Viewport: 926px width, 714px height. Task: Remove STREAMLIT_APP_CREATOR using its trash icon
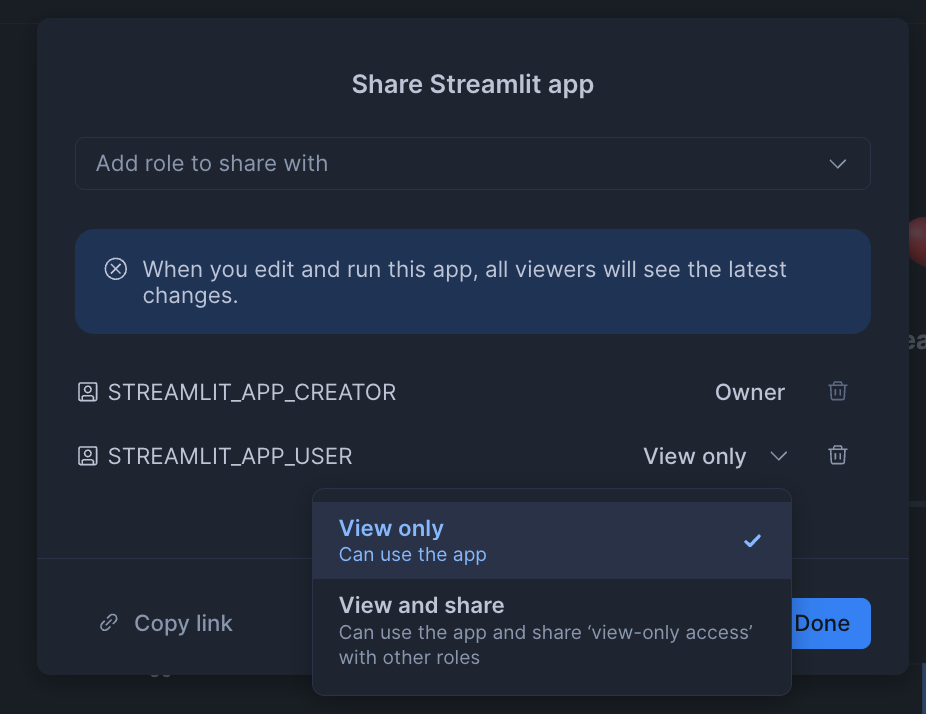[837, 391]
